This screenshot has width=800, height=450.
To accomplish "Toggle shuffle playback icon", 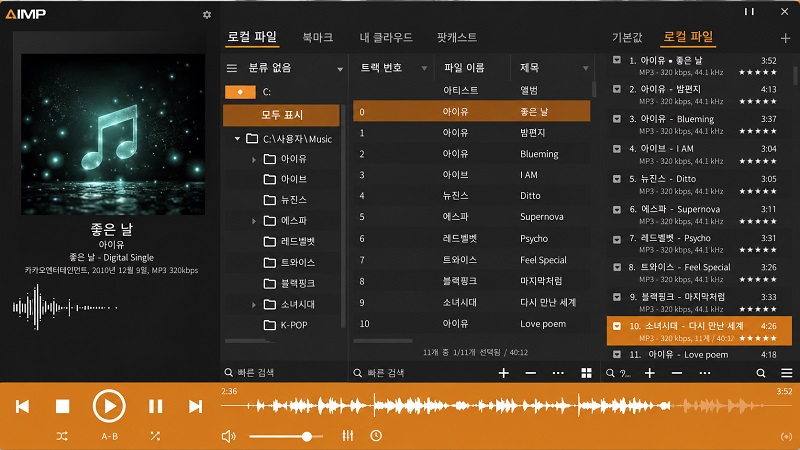I will click(x=155, y=436).
